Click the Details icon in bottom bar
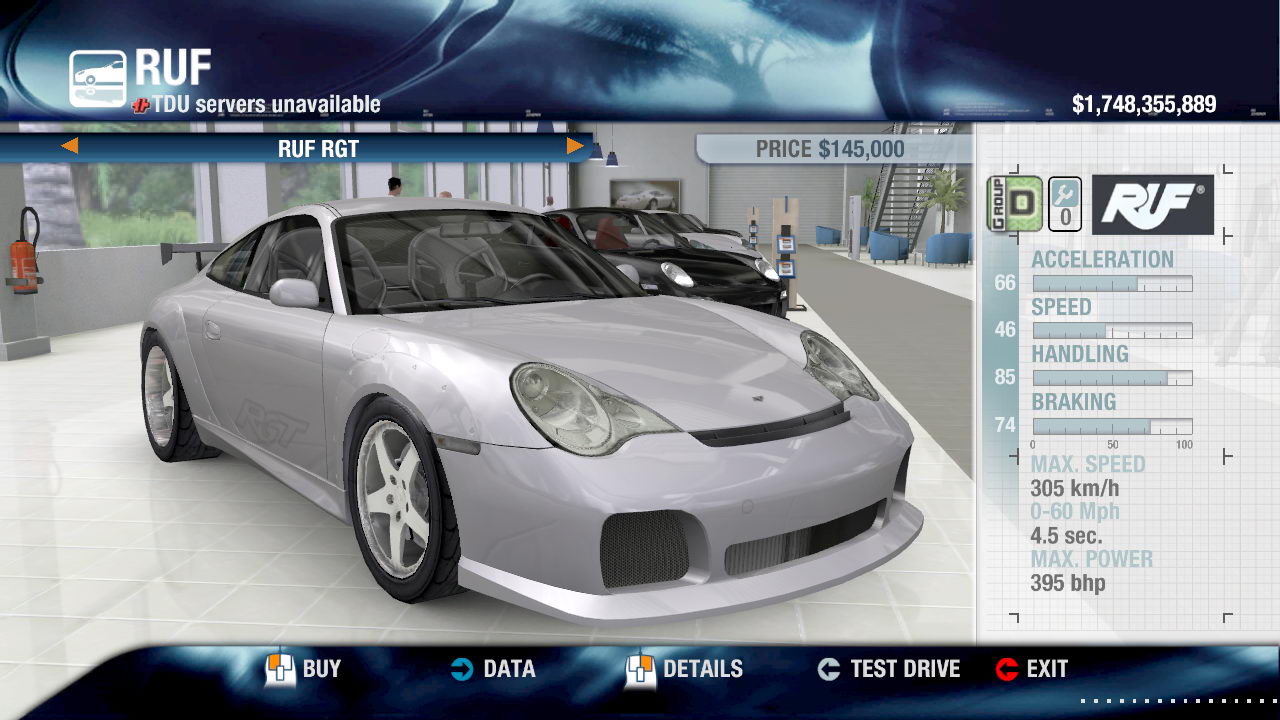Screen dimensions: 1280x720 point(640,669)
